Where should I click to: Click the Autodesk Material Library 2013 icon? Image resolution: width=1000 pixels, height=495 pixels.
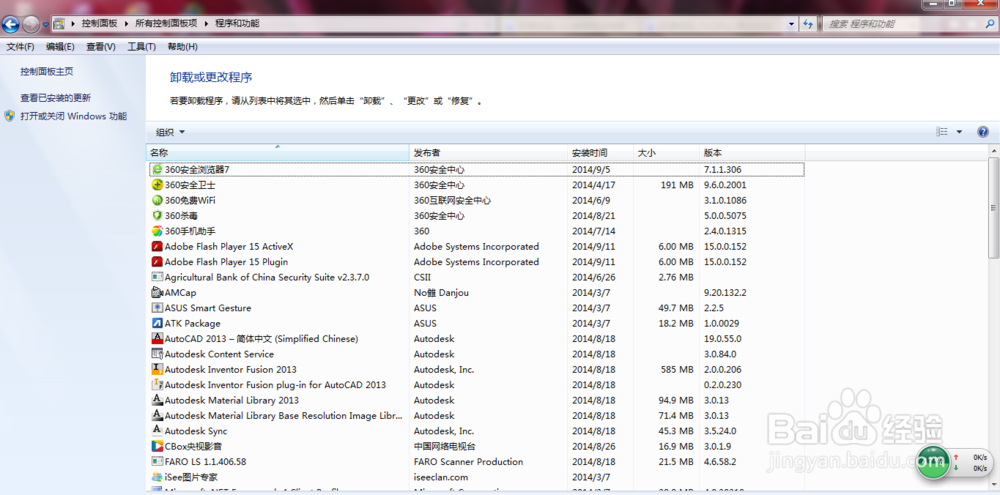pyautogui.click(x=157, y=400)
